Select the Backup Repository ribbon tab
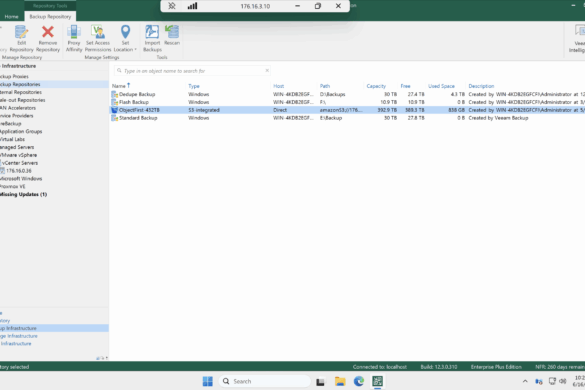This screenshot has height=390, width=585. click(x=50, y=16)
